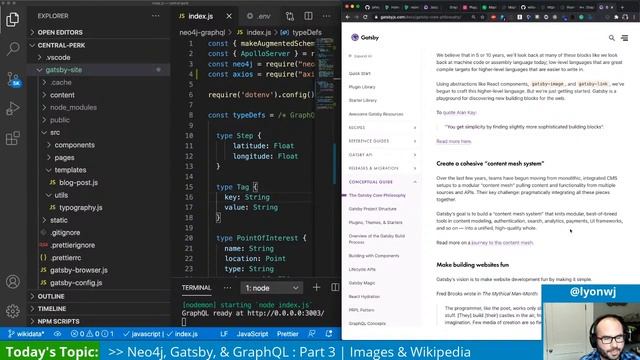Viewport: 640px width, 360px height.
Task: Open the Search view in activity bar
Action: coord(13,49)
